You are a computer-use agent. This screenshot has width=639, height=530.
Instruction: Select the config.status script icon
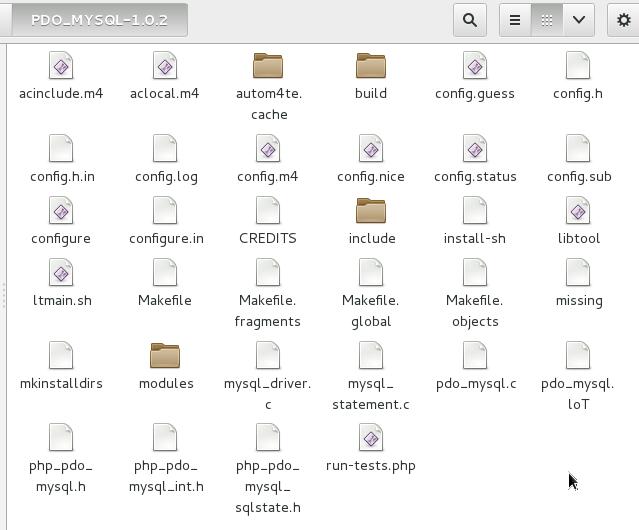(x=475, y=148)
